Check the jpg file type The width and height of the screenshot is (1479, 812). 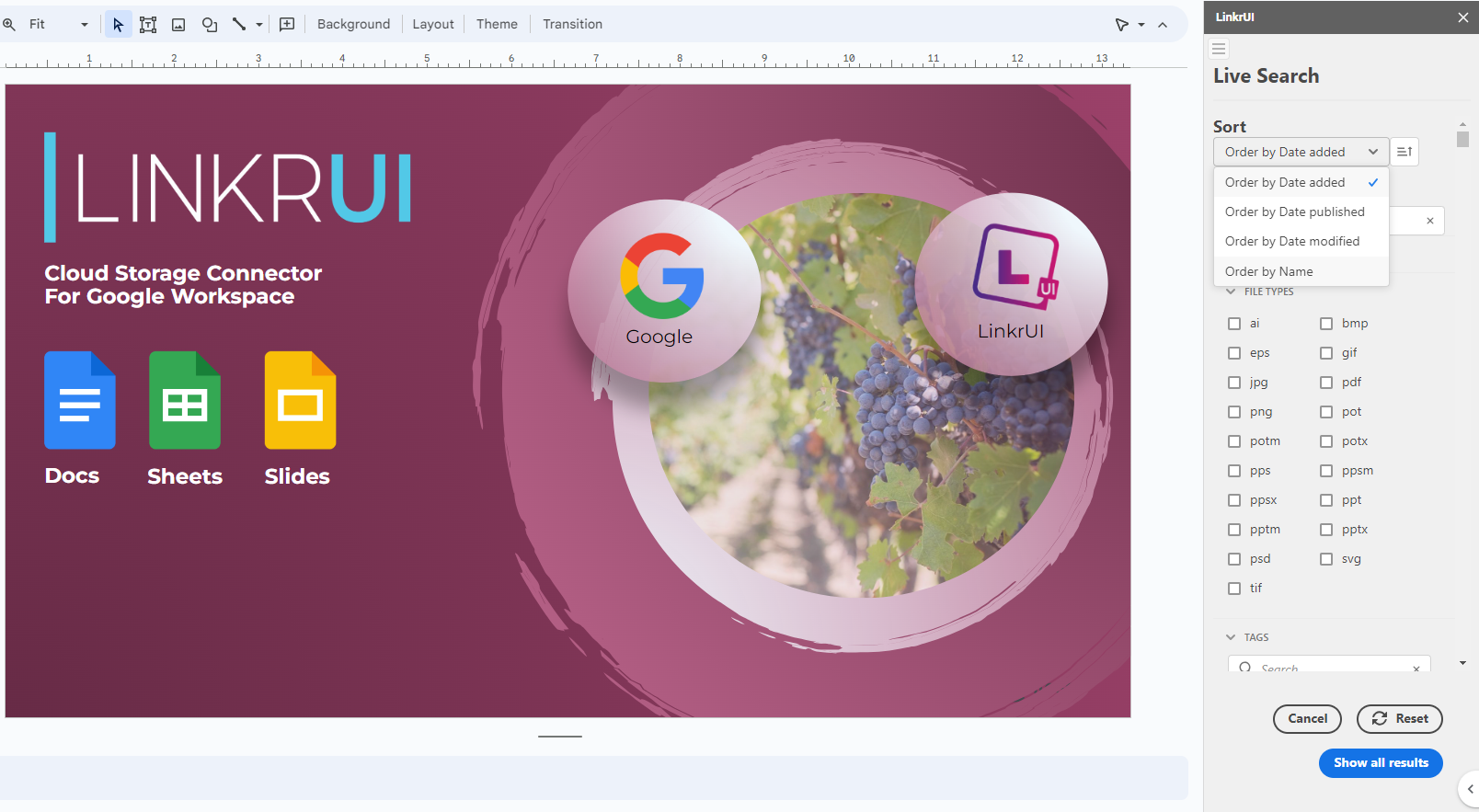[x=1234, y=383]
